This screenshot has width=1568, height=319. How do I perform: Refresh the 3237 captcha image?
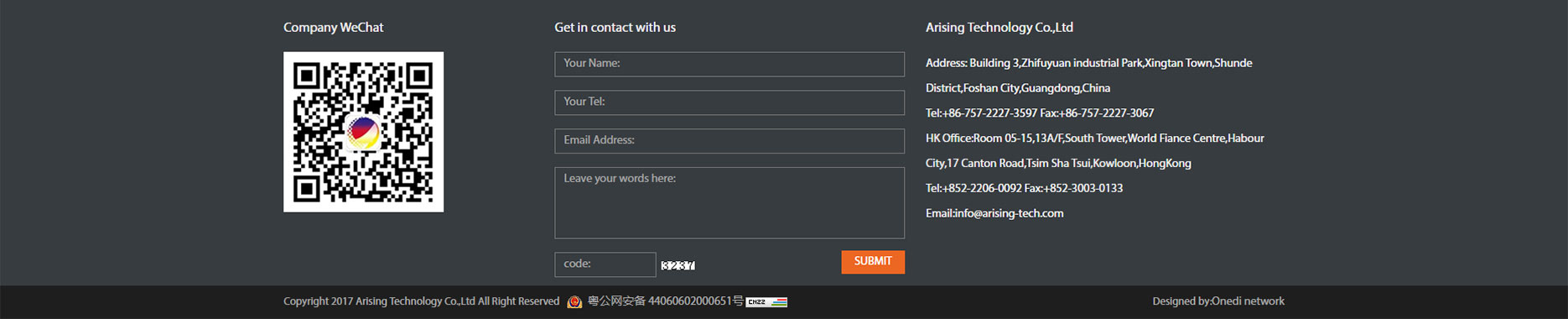[x=678, y=265]
